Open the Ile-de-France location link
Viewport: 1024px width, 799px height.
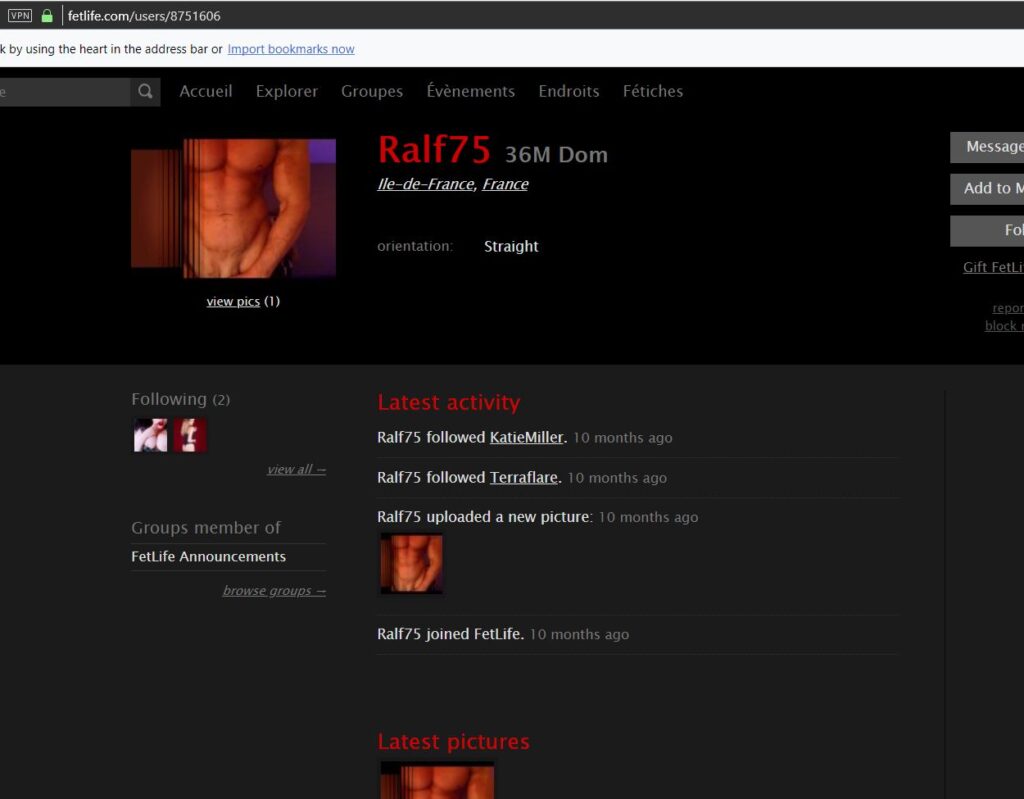[425, 184]
